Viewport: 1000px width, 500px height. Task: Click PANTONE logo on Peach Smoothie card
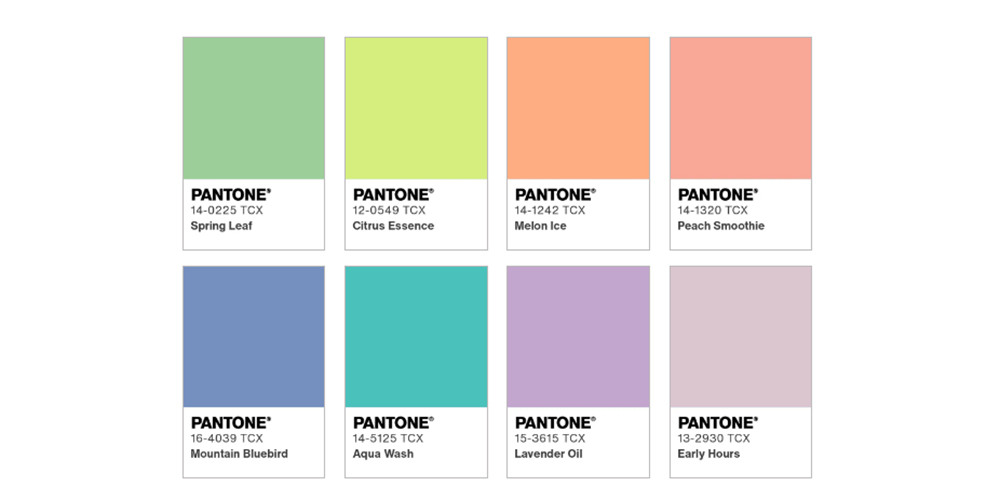(x=718, y=195)
